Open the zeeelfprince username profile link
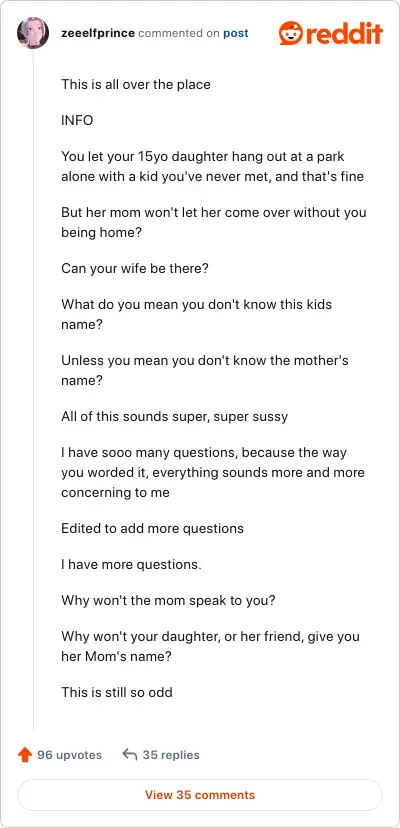Screen dimensions: 400x828 coord(98,33)
